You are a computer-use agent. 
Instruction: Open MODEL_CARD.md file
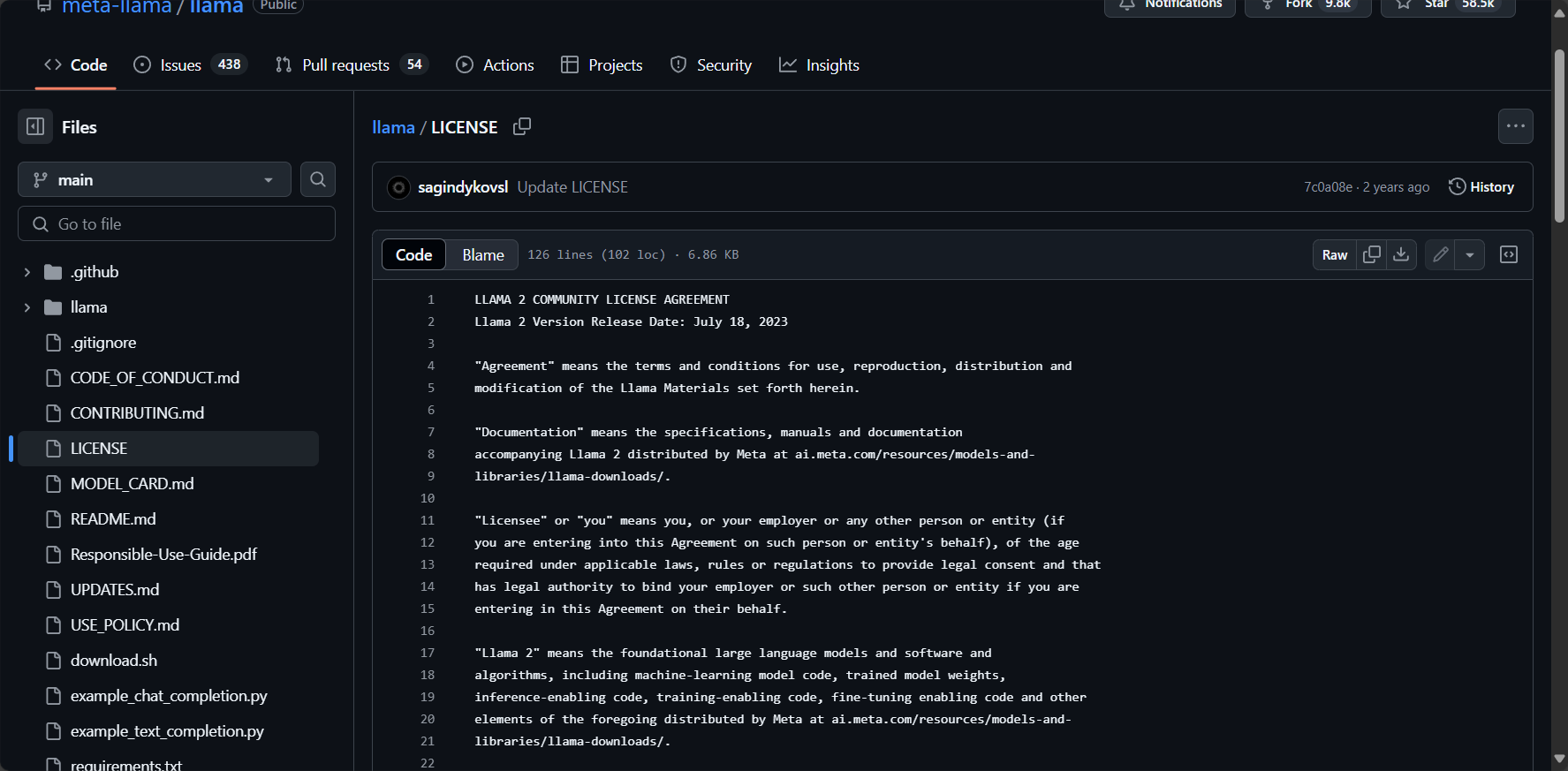(133, 484)
